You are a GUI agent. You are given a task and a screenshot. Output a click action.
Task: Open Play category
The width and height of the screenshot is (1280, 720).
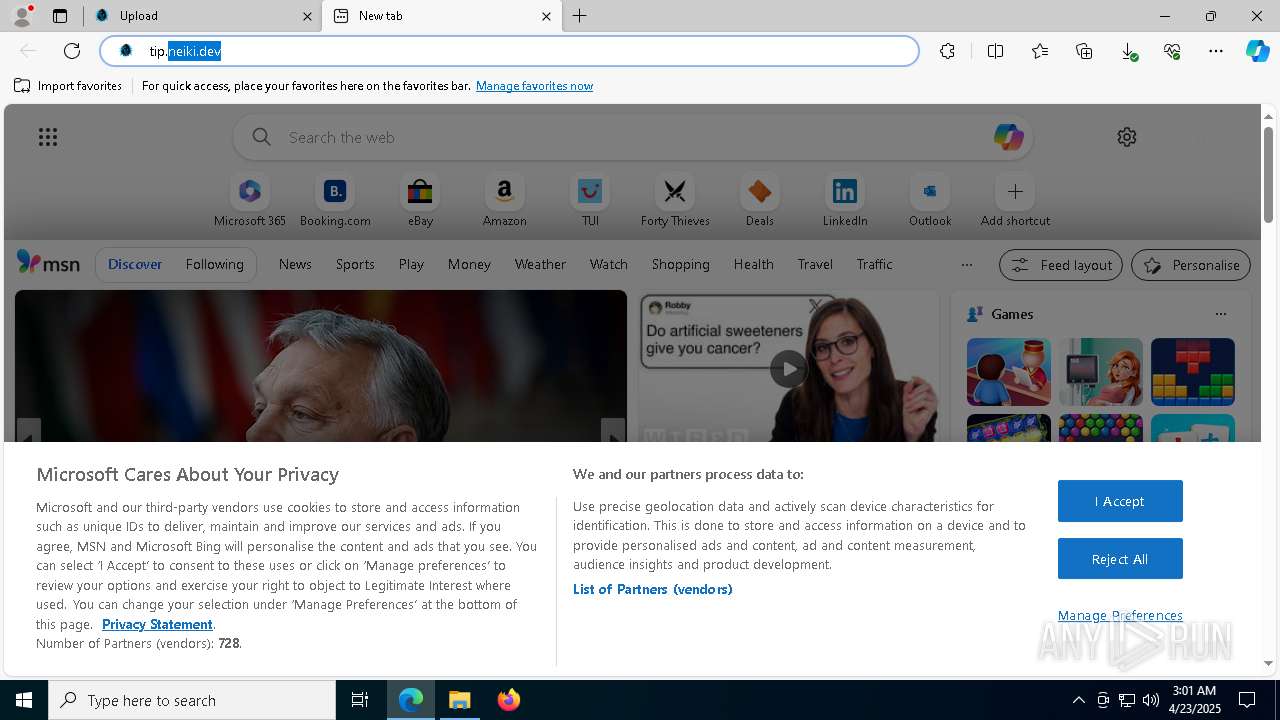(411, 264)
